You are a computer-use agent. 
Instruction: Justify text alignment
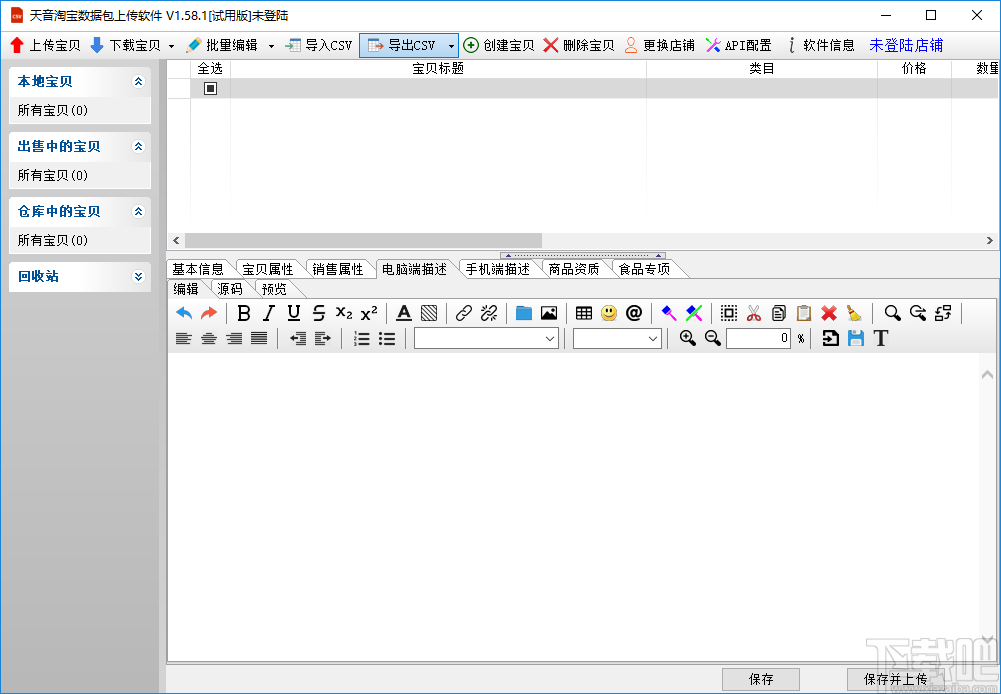coord(259,338)
